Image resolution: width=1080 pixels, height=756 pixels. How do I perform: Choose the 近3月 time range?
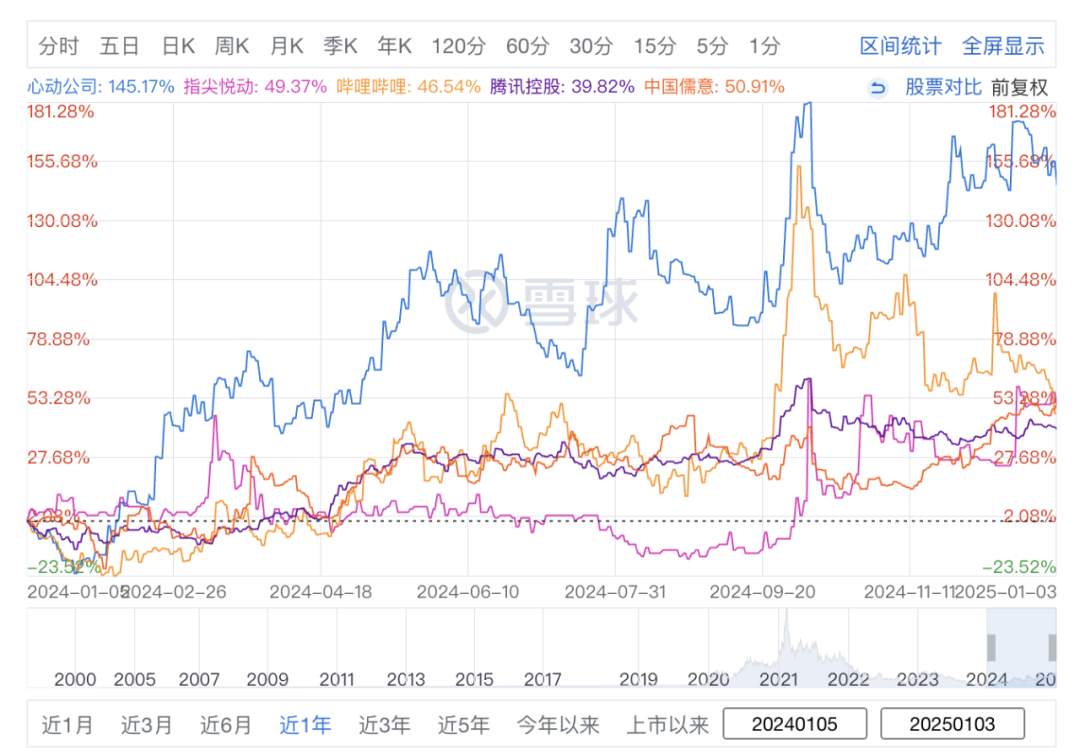146,725
